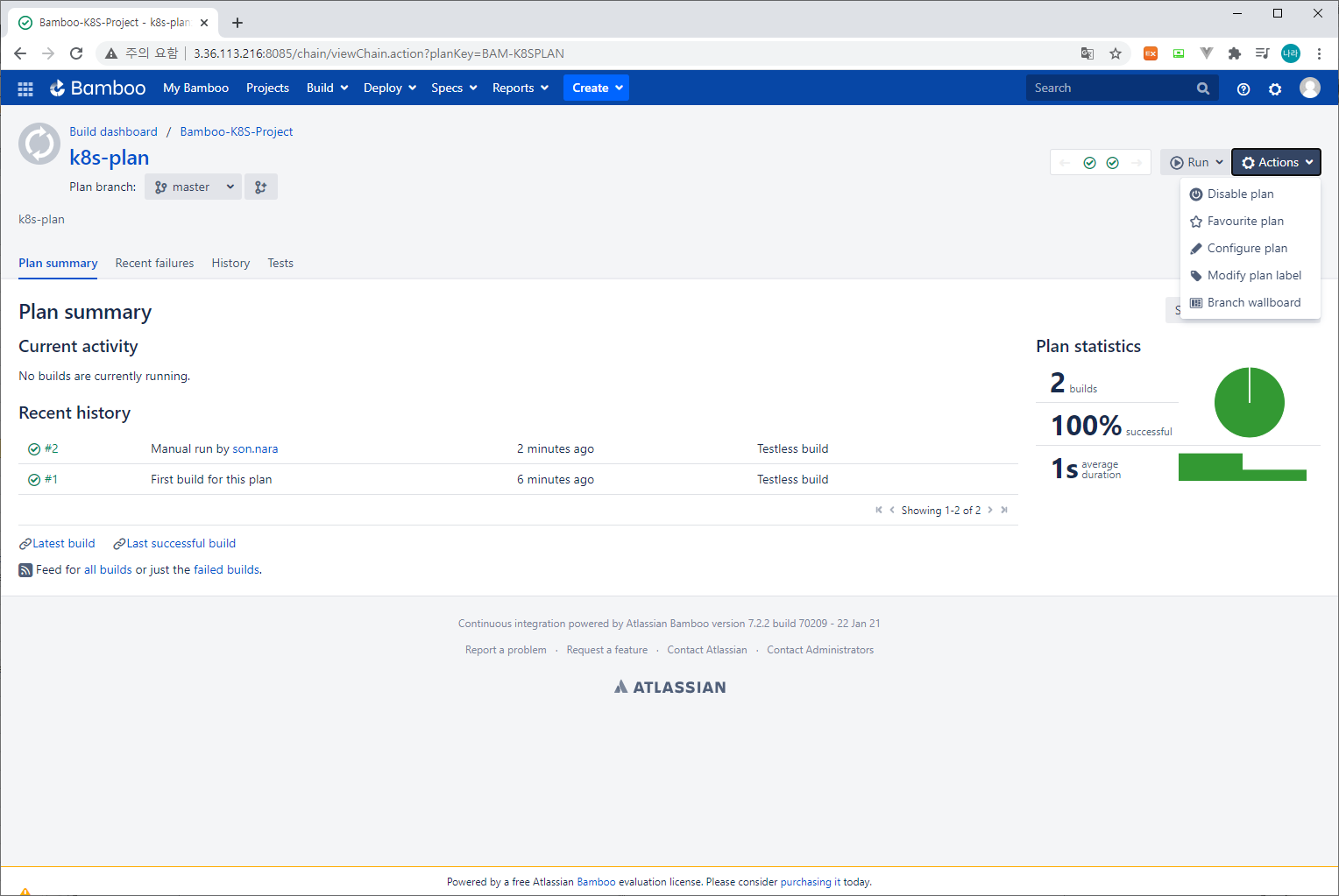Choose Favourite plan menu item
The image size is (1339, 896).
click(x=1250, y=221)
